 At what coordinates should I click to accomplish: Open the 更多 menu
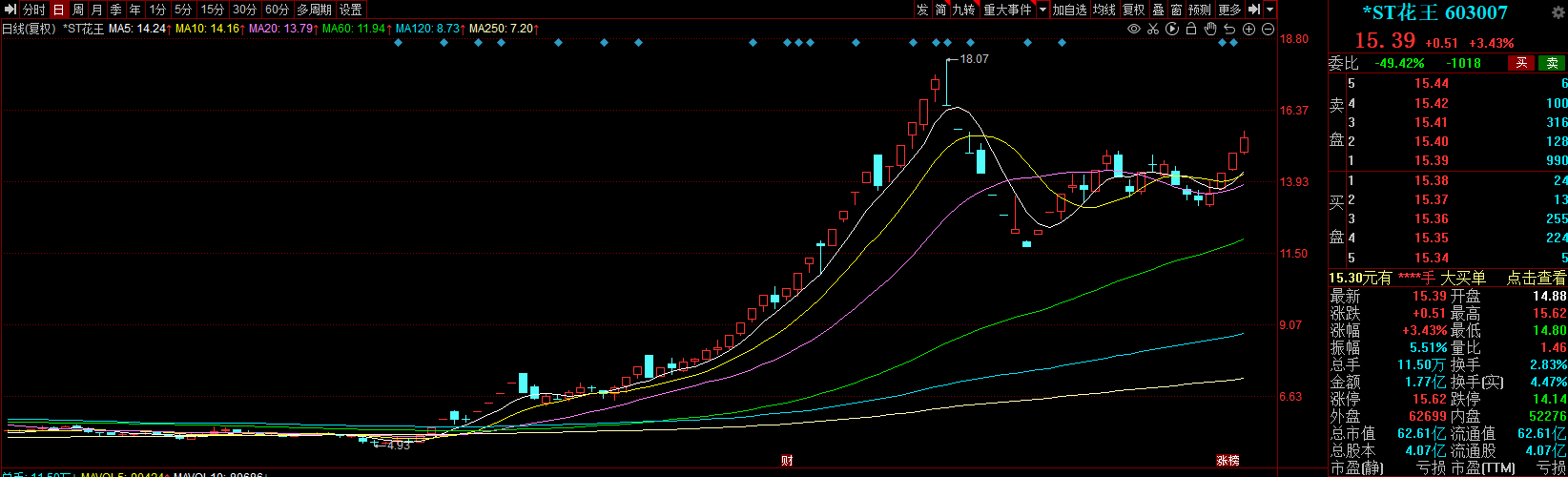pyautogui.click(x=1230, y=10)
